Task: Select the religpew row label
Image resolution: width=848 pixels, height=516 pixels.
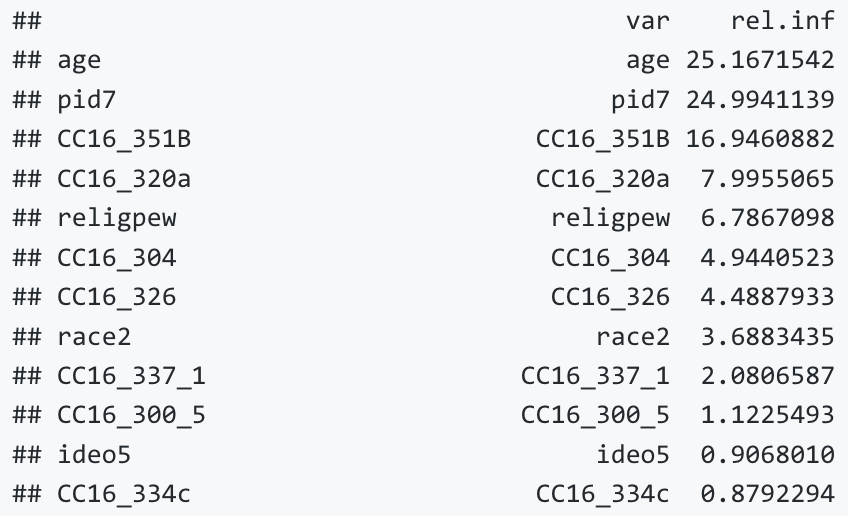Action: [117, 219]
